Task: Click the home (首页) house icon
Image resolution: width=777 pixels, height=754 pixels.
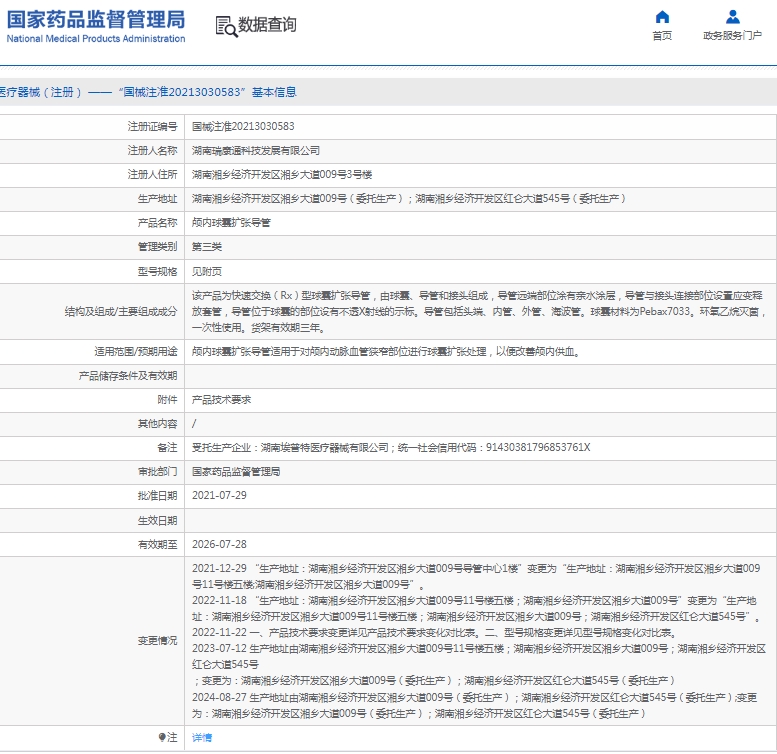Action: (662, 17)
